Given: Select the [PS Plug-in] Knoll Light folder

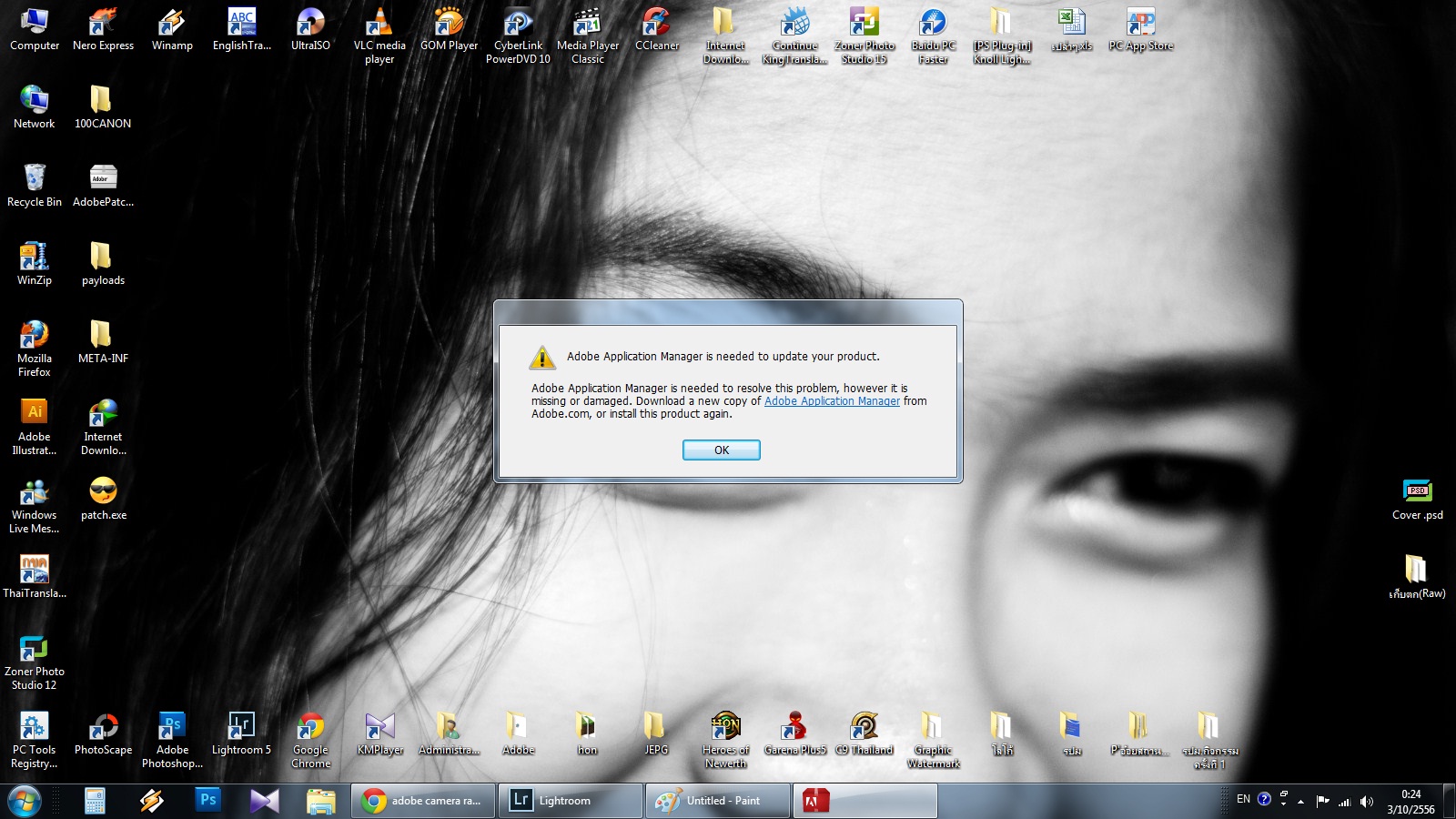Looking at the screenshot, I should pyautogui.click(x=1002, y=35).
